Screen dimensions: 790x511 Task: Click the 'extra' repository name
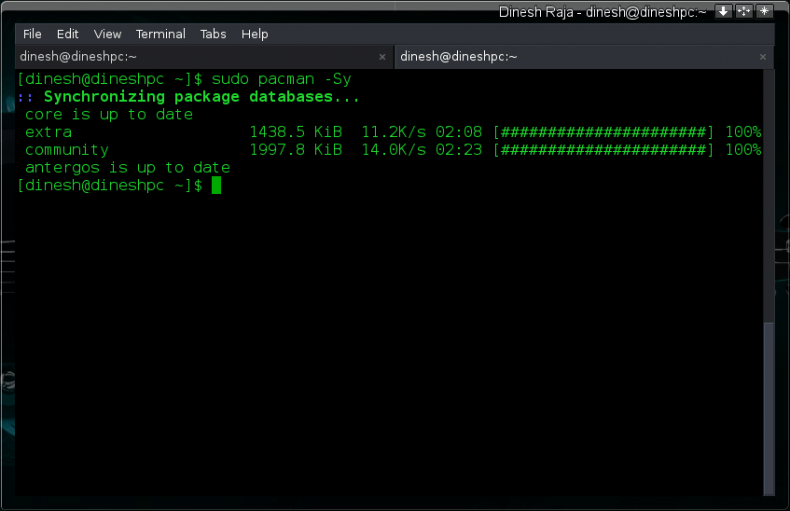48,132
